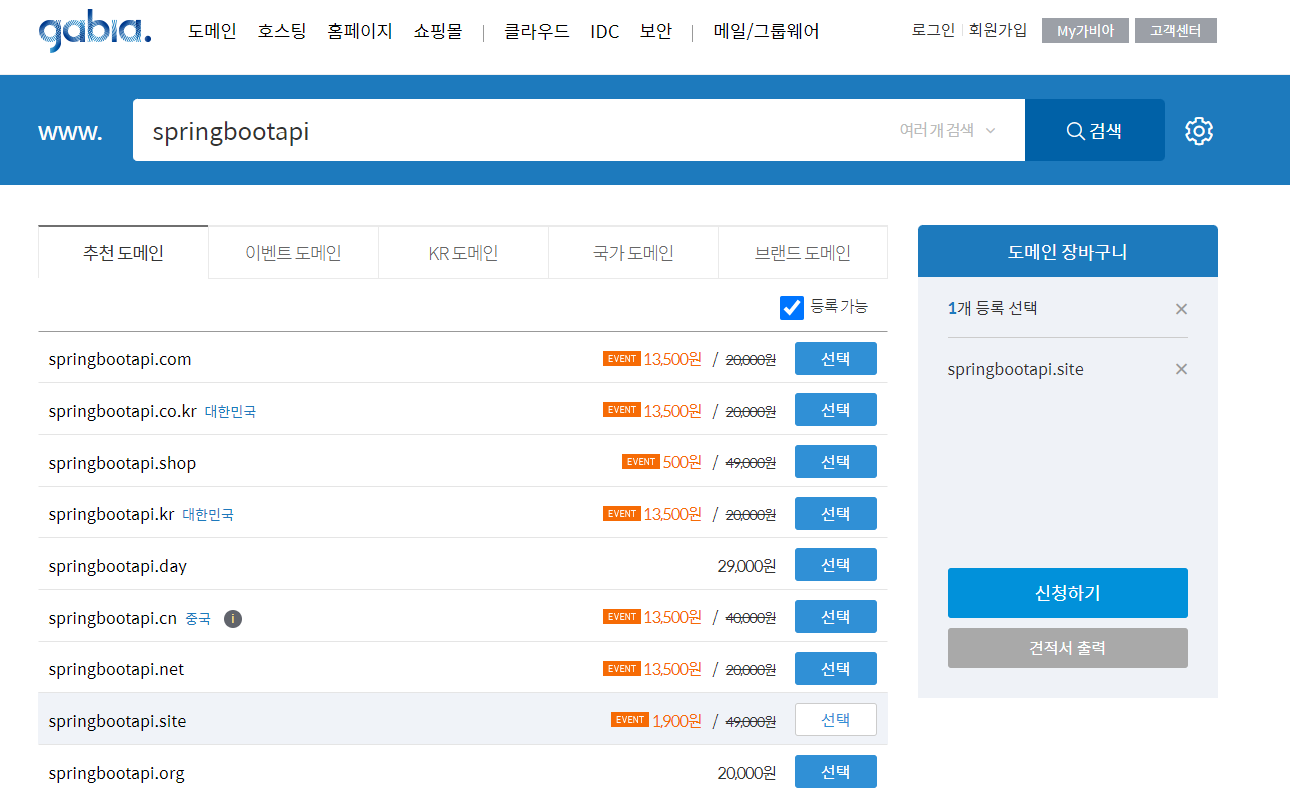Click the 29,000원 price for springbootapi.day
This screenshot has height=795, width=1290.
pyautogui.click(x=747, y=566)
